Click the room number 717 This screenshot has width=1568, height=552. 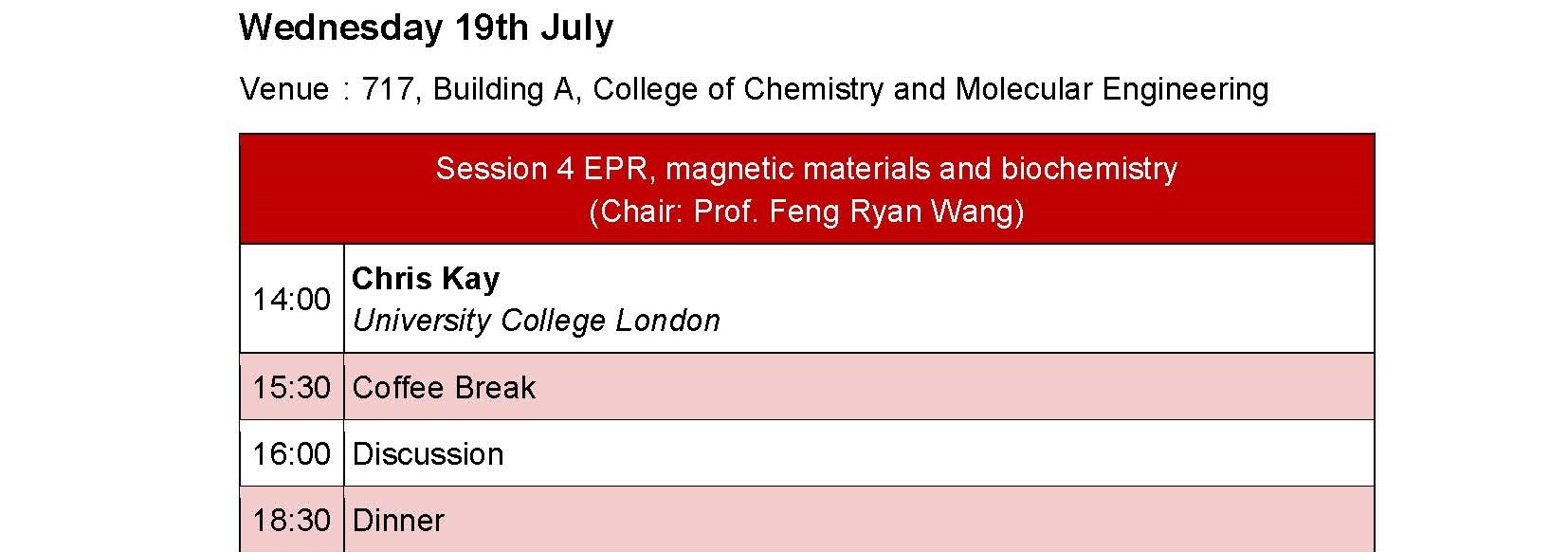pyautogui.click(x=388, y=89)
